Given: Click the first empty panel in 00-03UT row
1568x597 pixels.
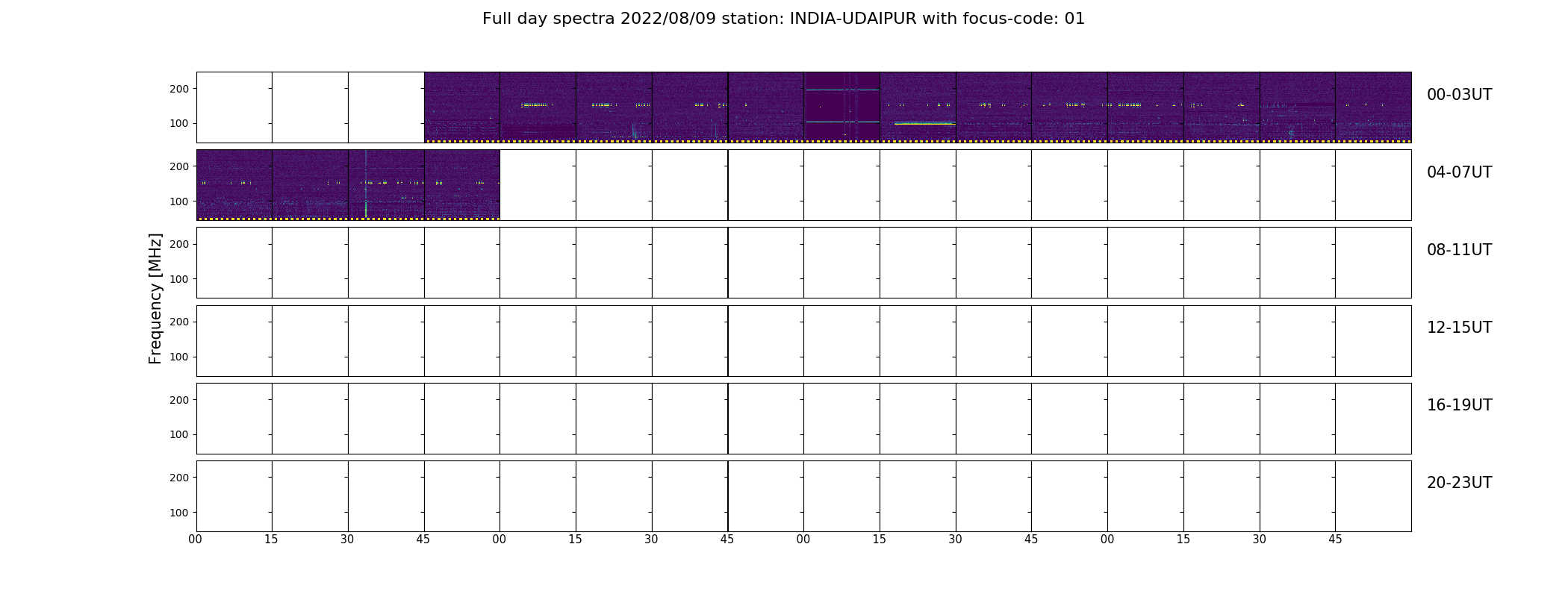Looking at the screenshot, I should click(234, 107).
